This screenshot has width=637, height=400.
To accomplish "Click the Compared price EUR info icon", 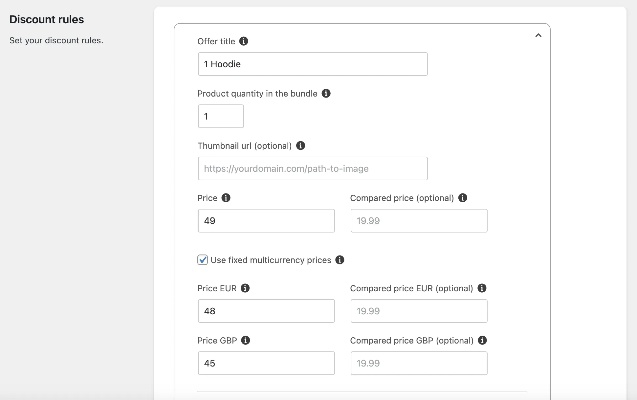I will (482, 288).
